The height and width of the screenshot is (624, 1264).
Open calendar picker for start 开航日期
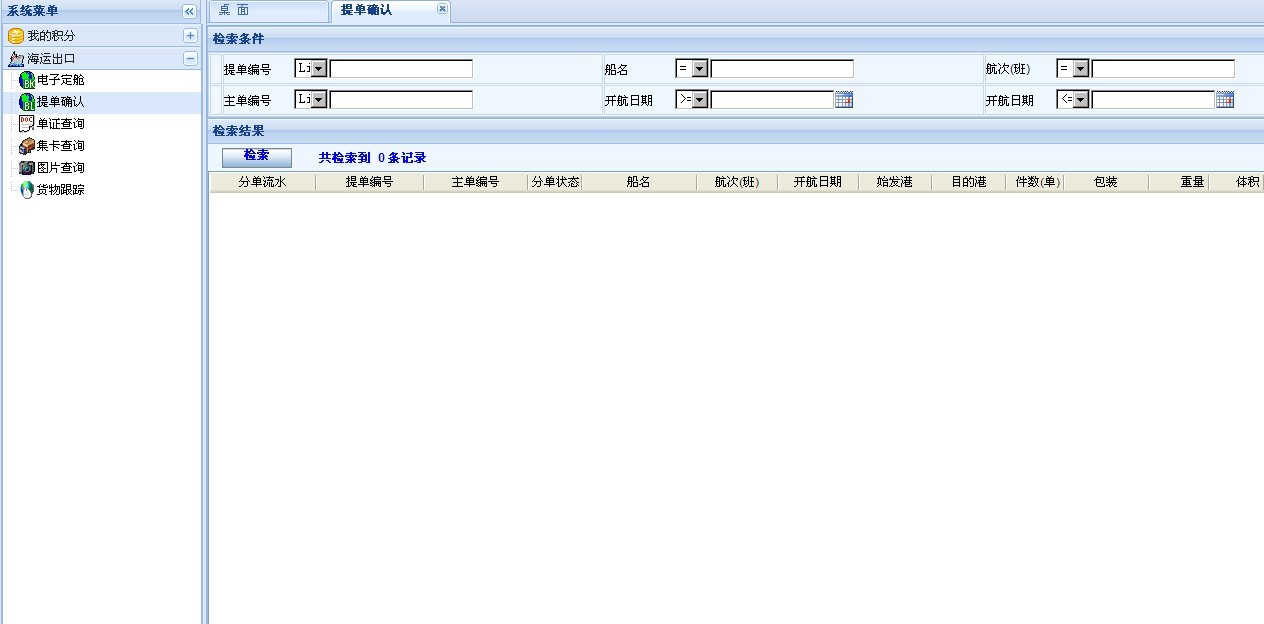(844, 100)
